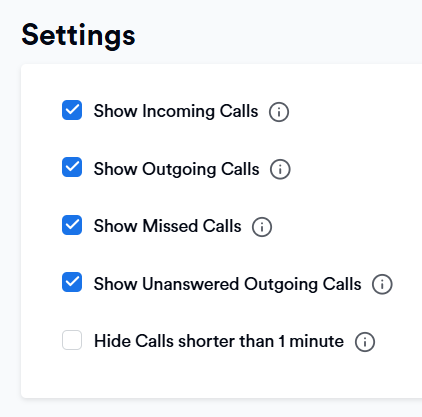
Task: Click info icon next to Show Outgoing Calls
Action: [280, 169]
